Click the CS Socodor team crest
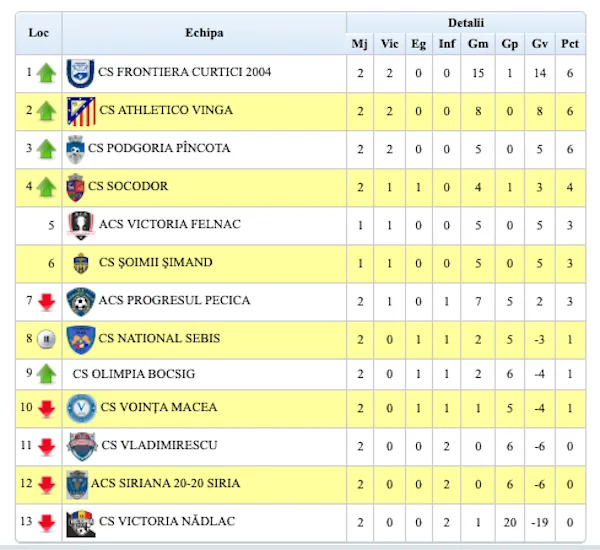The height and width of the screenshot is (550, 600). (x=75, y=187)
